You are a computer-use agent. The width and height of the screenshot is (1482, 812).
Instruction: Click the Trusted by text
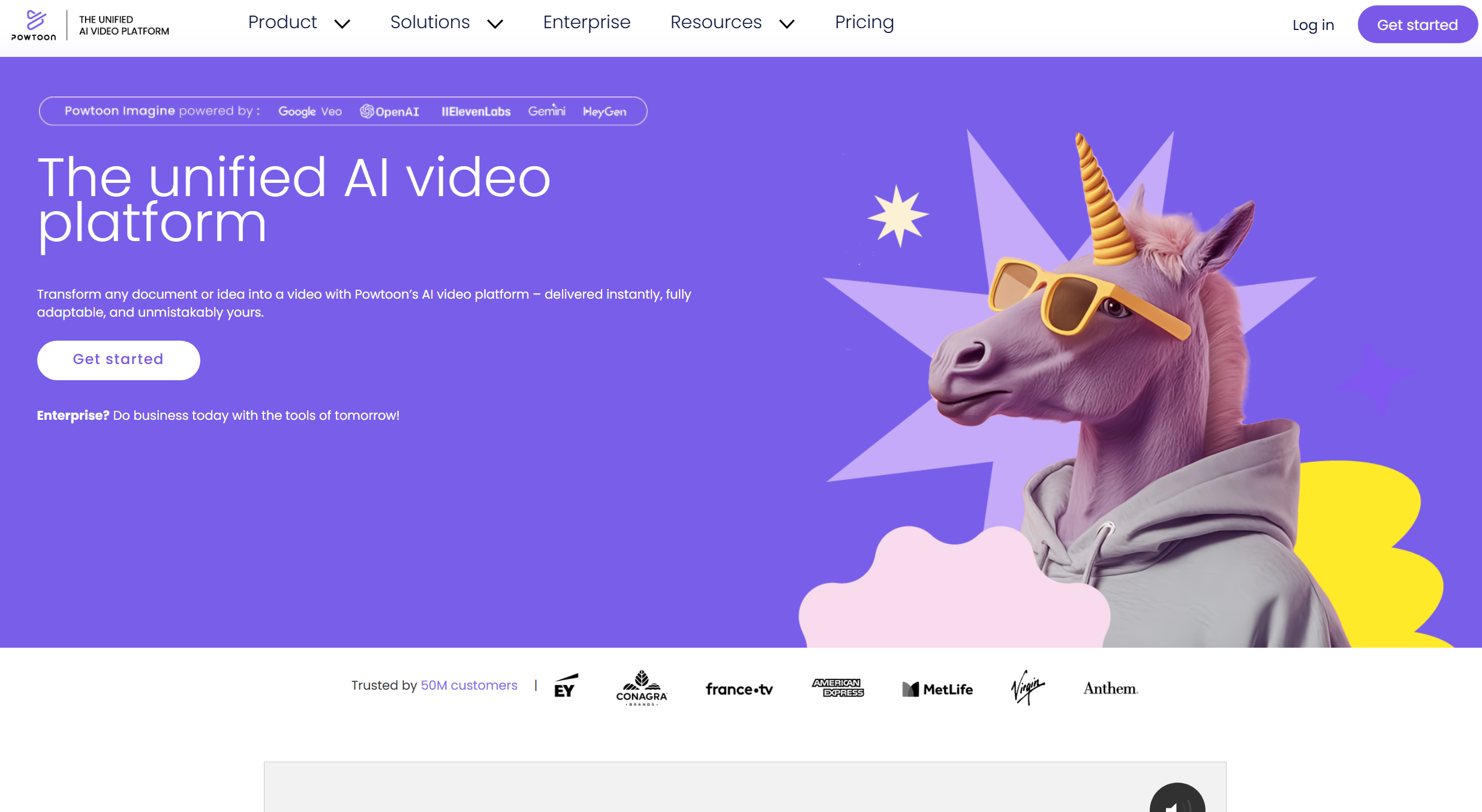(384, 685)
